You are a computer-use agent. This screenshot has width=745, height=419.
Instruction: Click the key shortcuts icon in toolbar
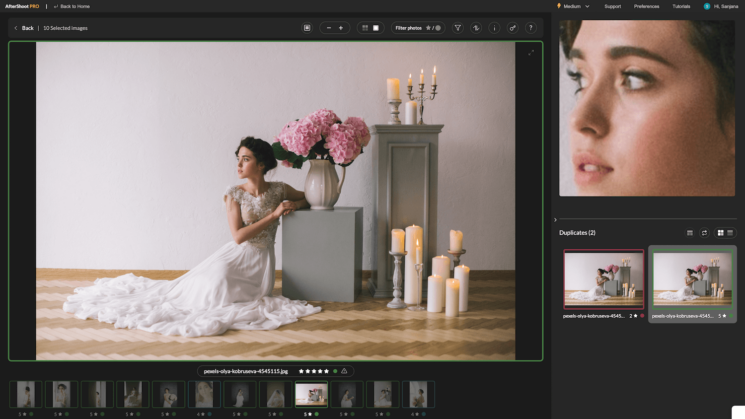[x=513, y=28]
